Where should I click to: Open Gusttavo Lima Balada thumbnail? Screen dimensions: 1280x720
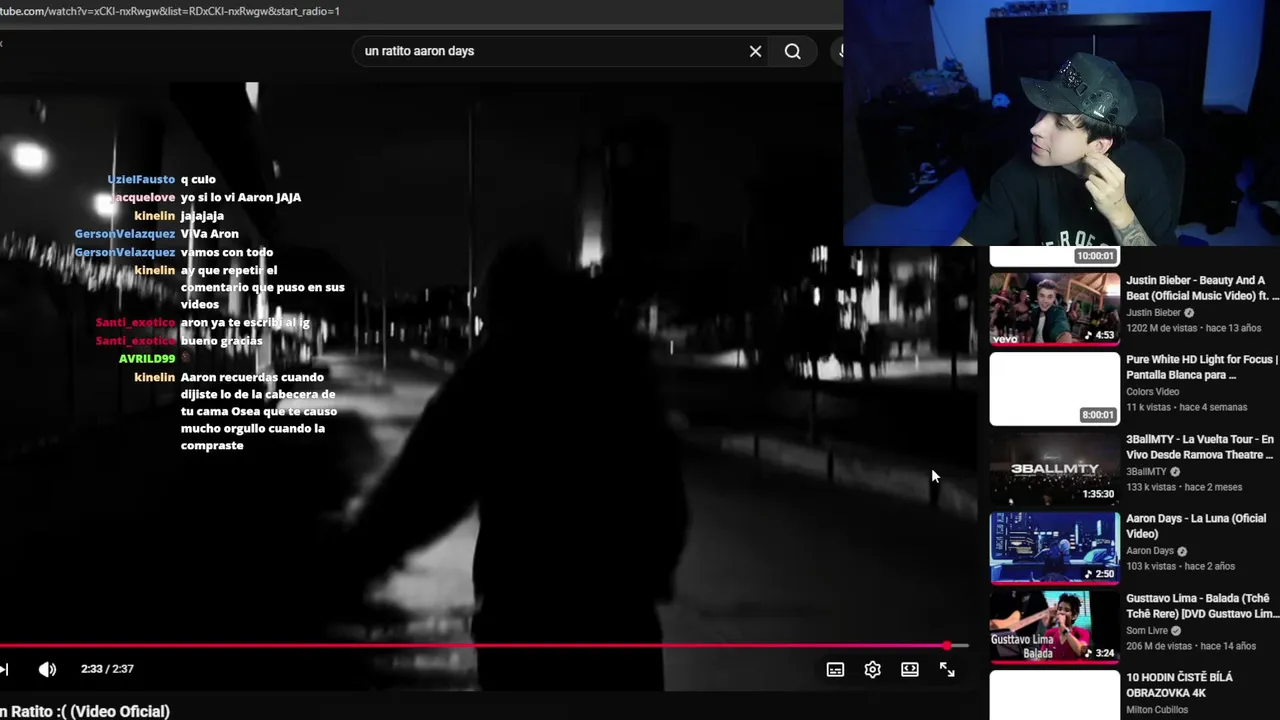click(1054, 627)
